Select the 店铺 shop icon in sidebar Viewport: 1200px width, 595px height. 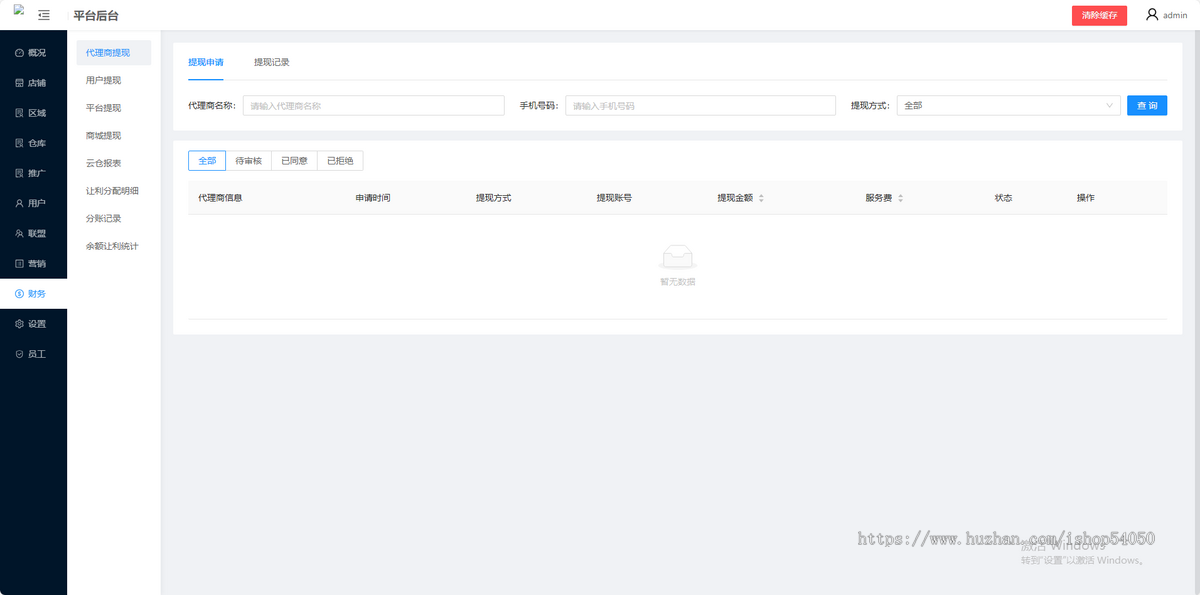point(33,82)
